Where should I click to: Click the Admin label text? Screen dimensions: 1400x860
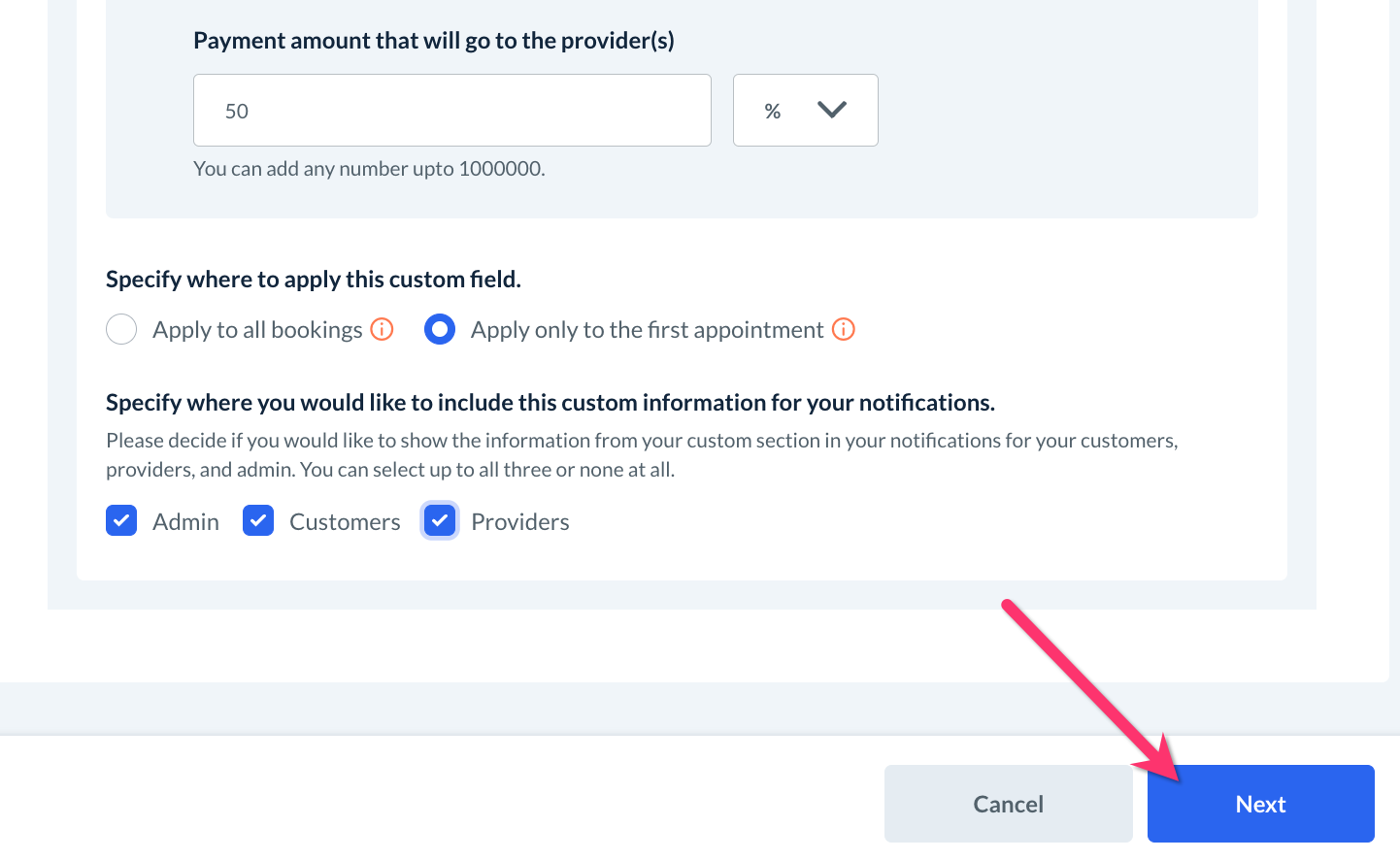(x=185, y=522)
